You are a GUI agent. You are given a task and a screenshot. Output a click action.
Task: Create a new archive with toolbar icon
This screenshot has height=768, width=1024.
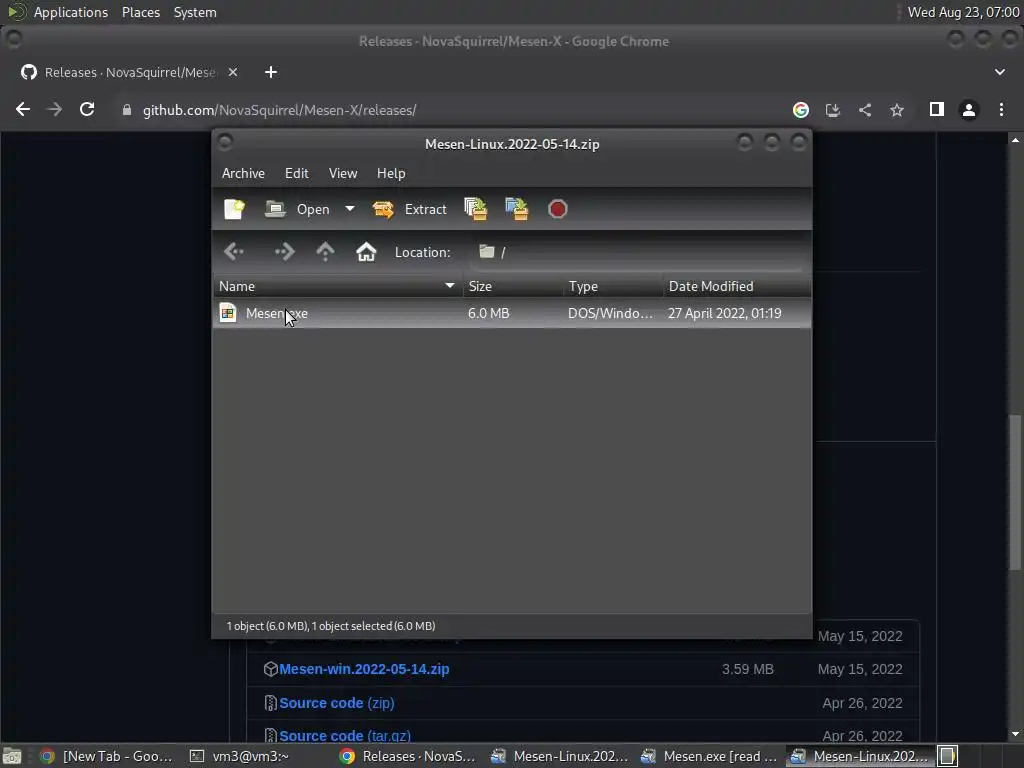coord(234,209)
